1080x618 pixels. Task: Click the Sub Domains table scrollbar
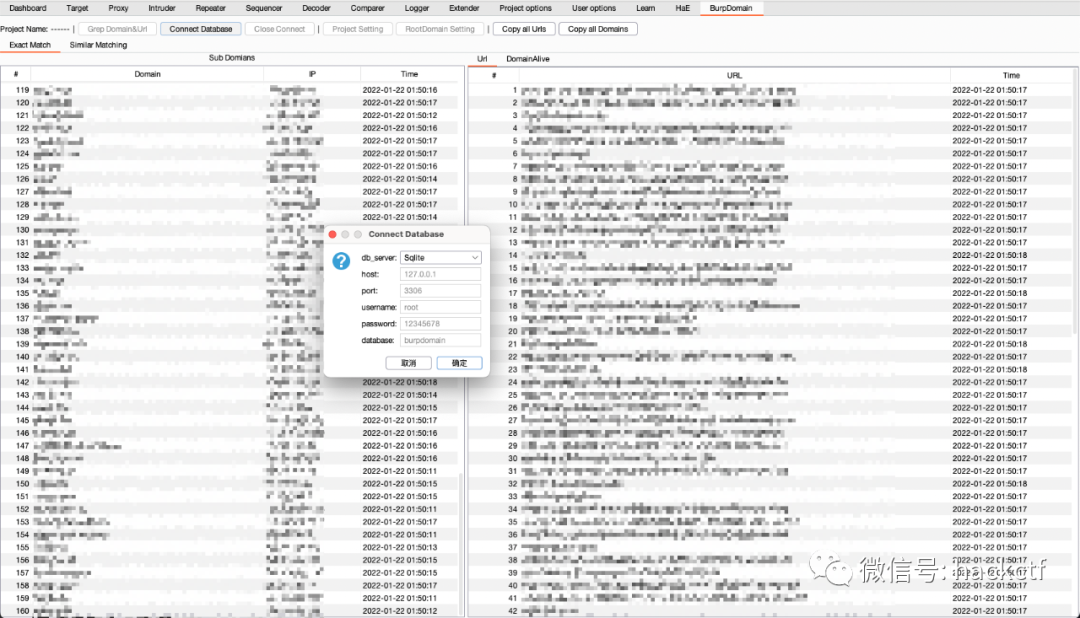coord(460,540)
